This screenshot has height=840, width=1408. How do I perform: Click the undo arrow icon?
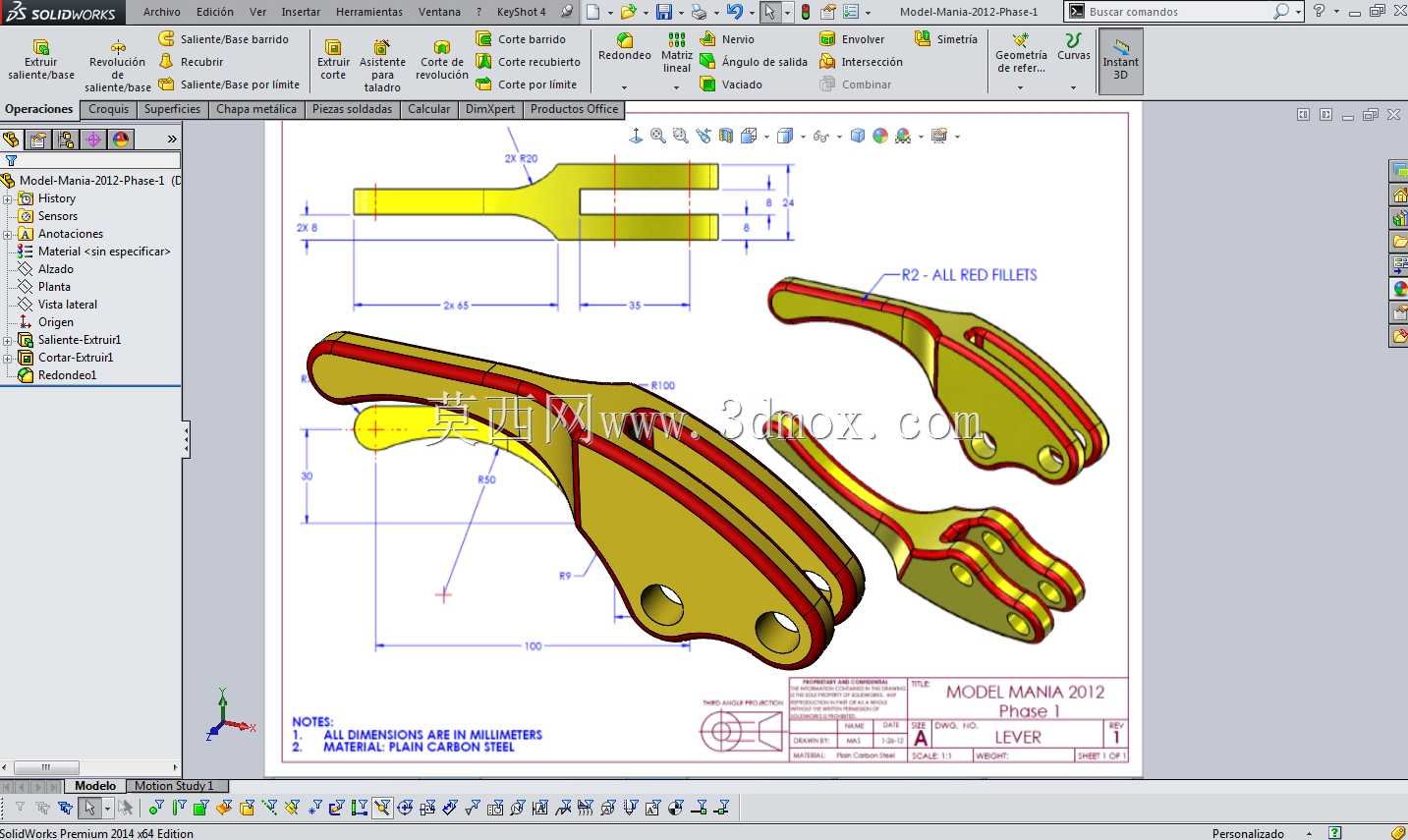734,12
